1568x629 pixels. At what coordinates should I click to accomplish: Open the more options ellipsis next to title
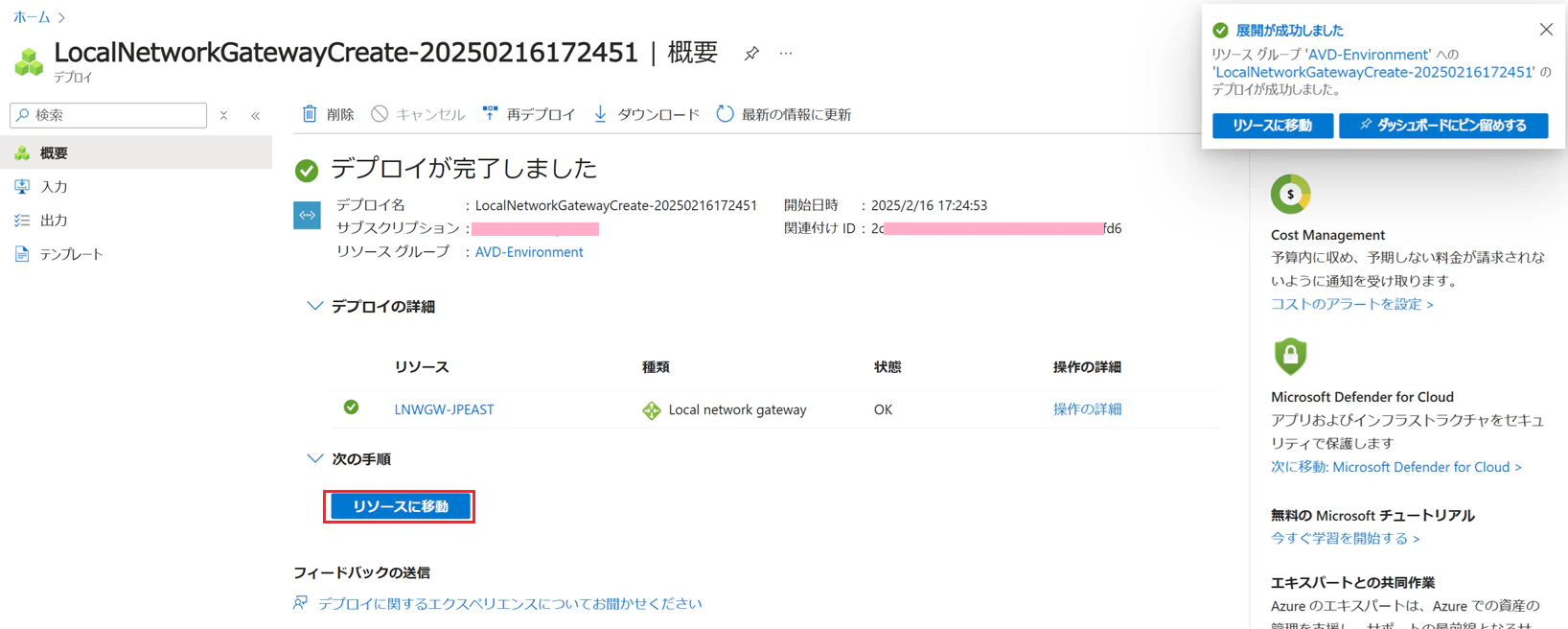(786, 54)
